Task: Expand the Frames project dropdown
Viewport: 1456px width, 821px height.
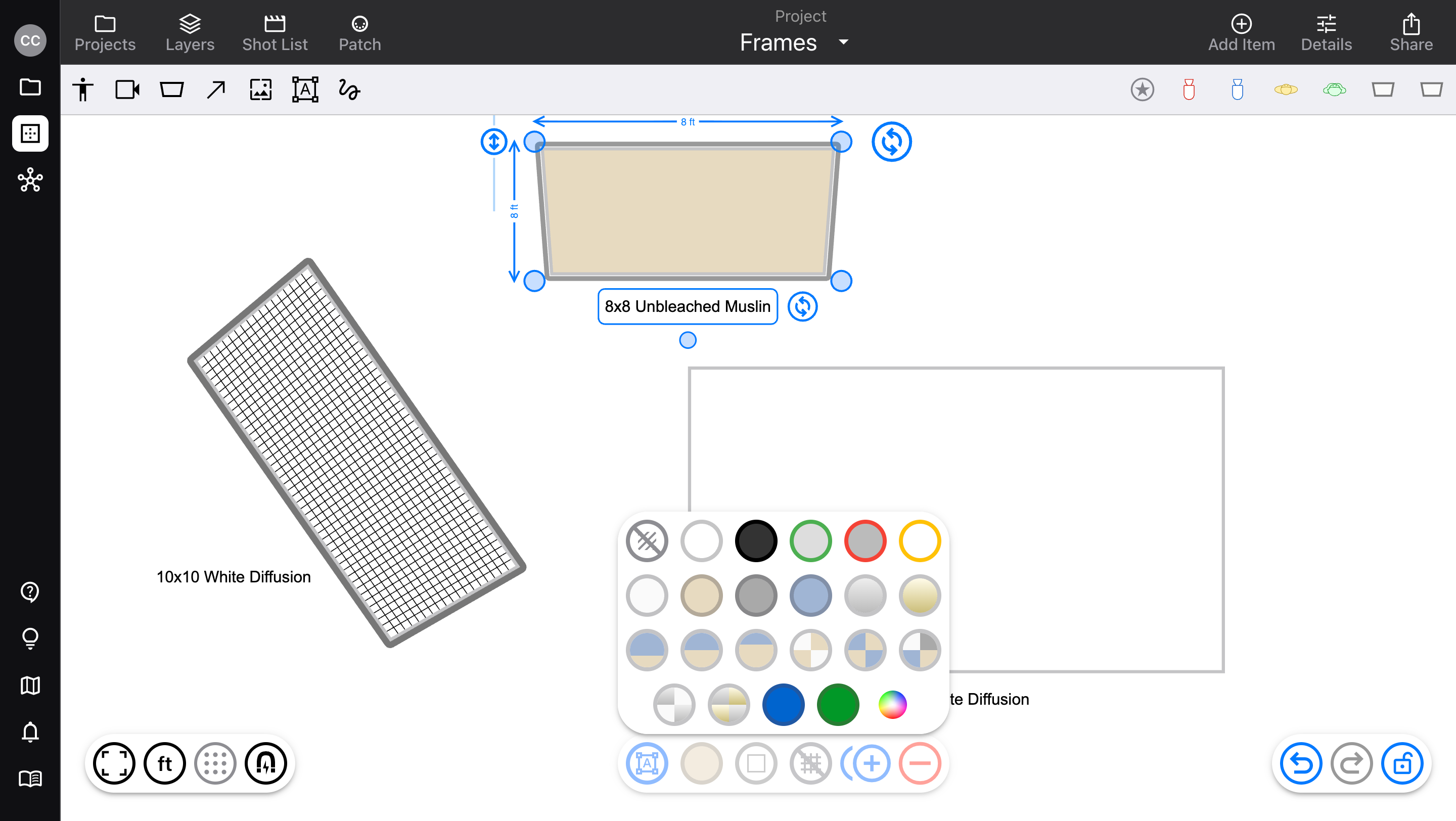Action: (843, 42)
